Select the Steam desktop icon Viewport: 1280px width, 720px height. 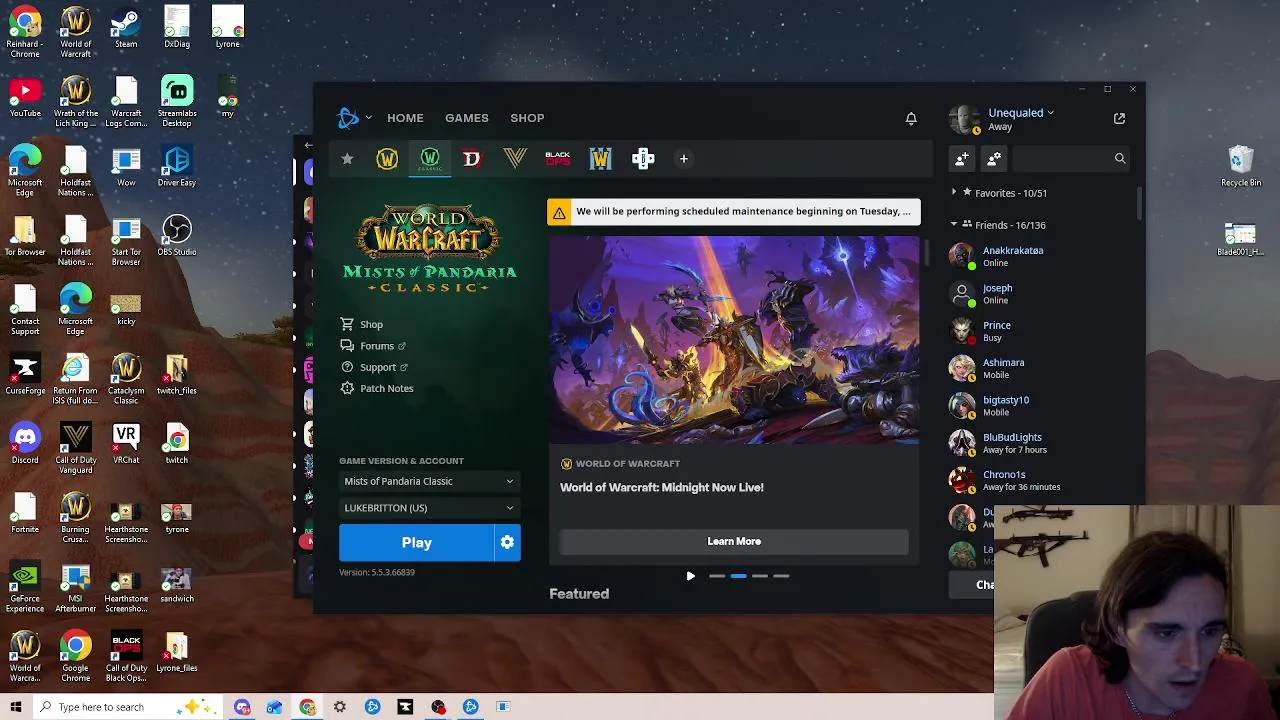pos(126,28)
